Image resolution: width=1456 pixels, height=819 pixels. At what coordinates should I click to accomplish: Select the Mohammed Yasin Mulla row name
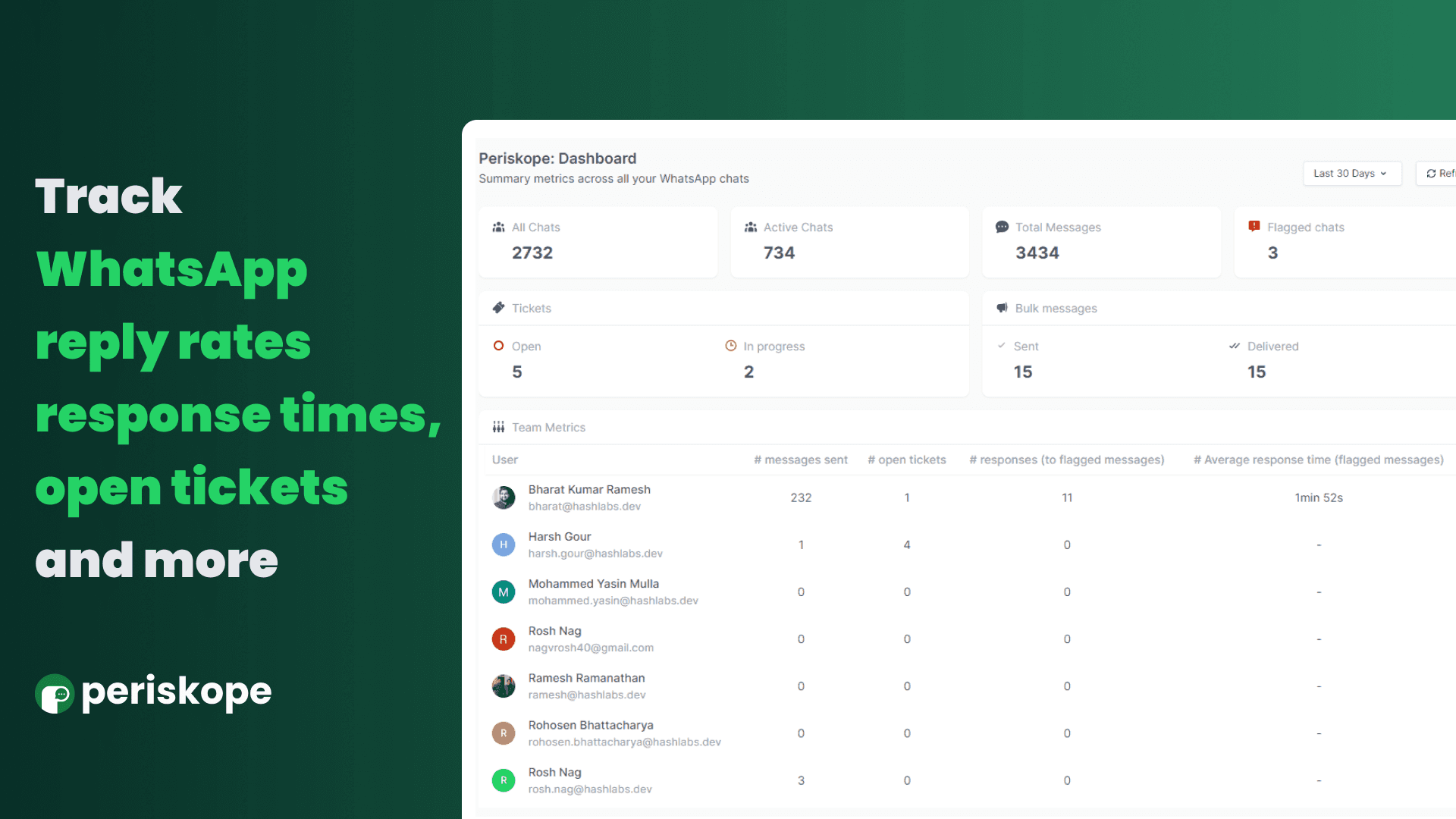pyautogui.click(x=593, y=584)
